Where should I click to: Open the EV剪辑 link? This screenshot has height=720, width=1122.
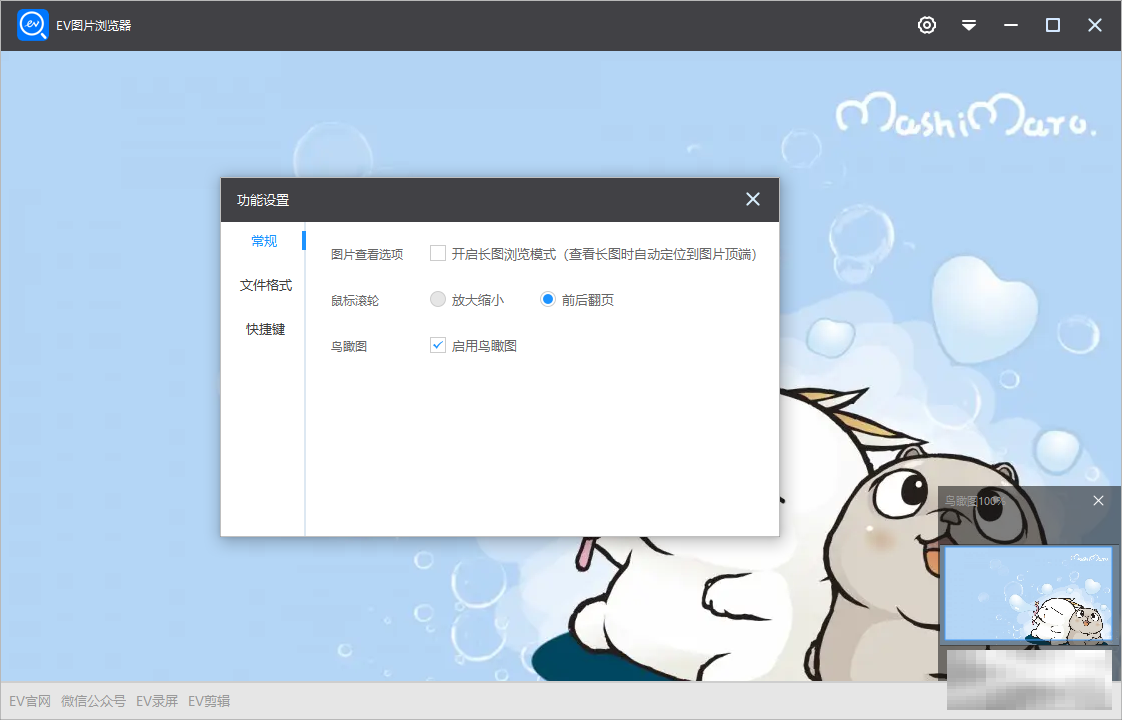click(x=209, y=701)
